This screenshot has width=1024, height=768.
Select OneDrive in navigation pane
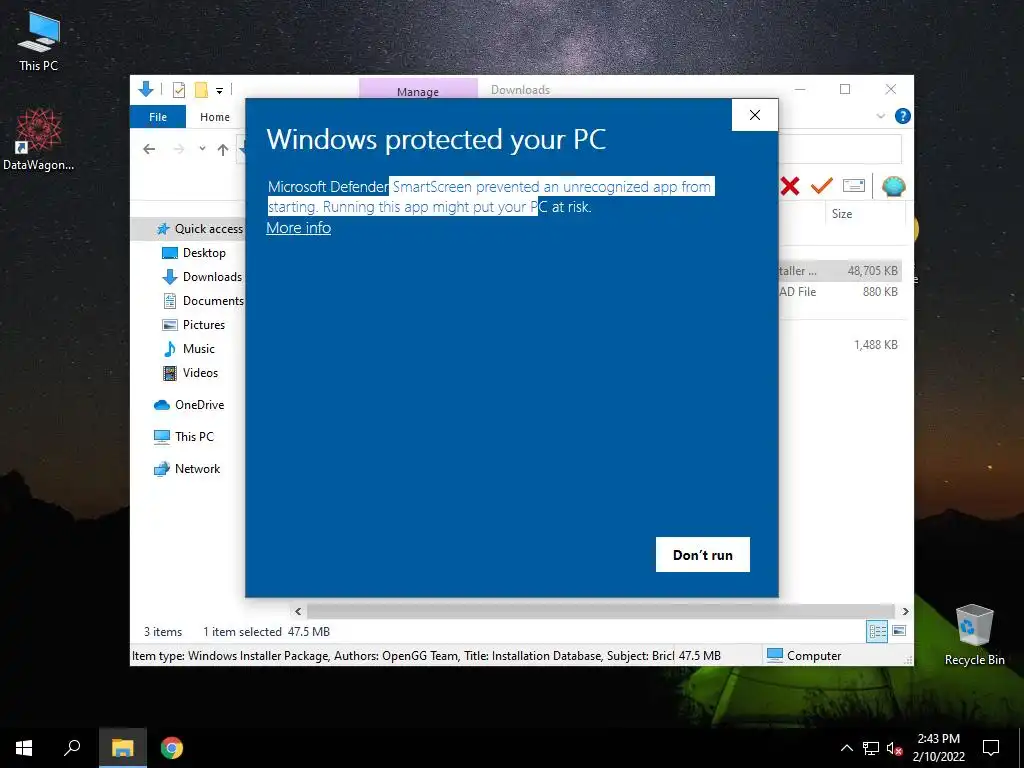(189, 405)
